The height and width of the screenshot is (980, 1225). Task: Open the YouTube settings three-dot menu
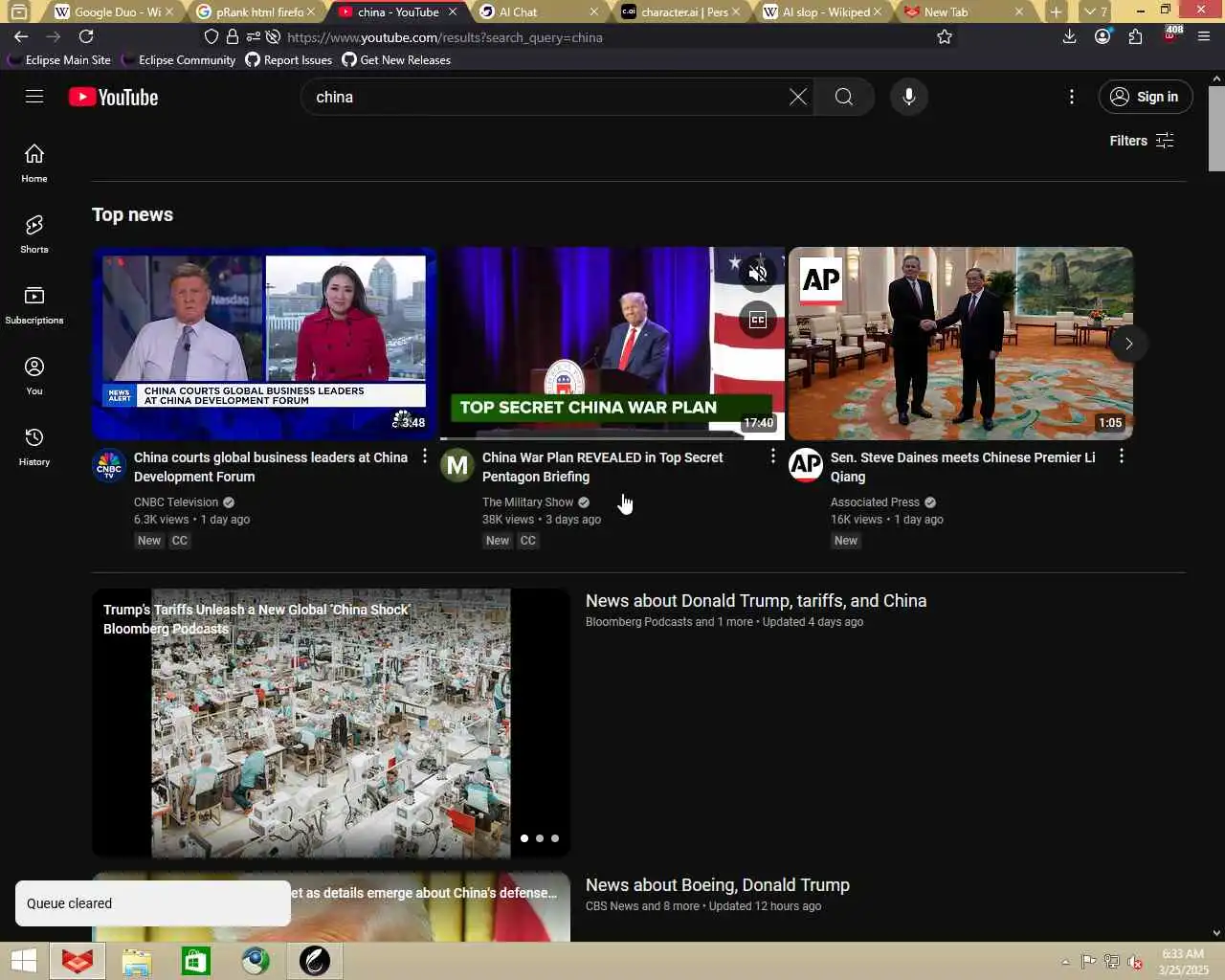coord(1071,97)
